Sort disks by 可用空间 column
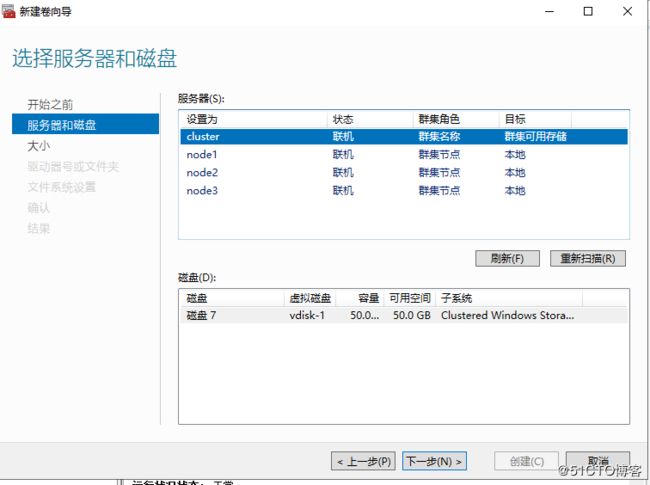The image size is (650, 485). coord(410,298)
